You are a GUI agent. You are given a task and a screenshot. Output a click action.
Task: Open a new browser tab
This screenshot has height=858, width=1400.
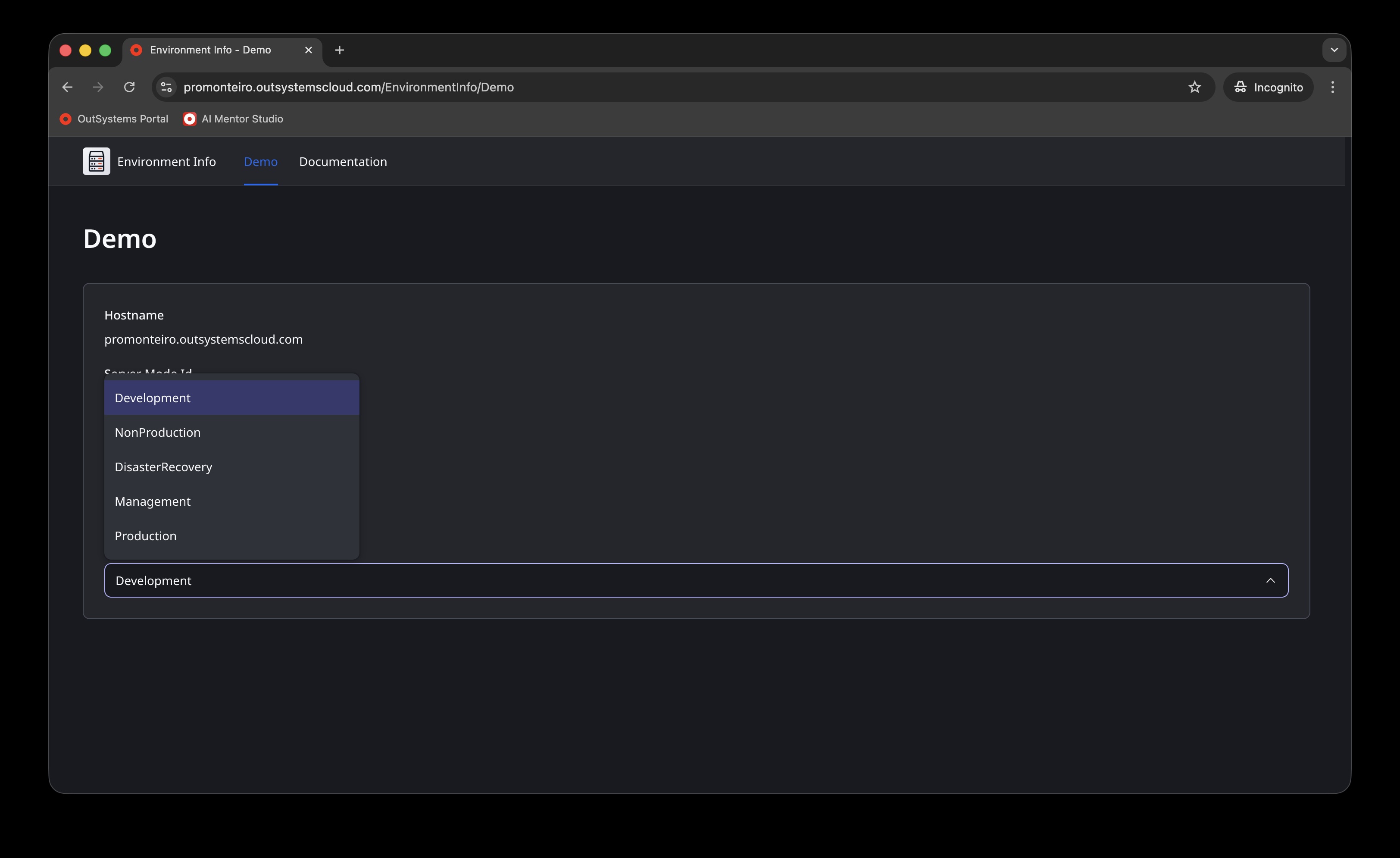(340, 50)
